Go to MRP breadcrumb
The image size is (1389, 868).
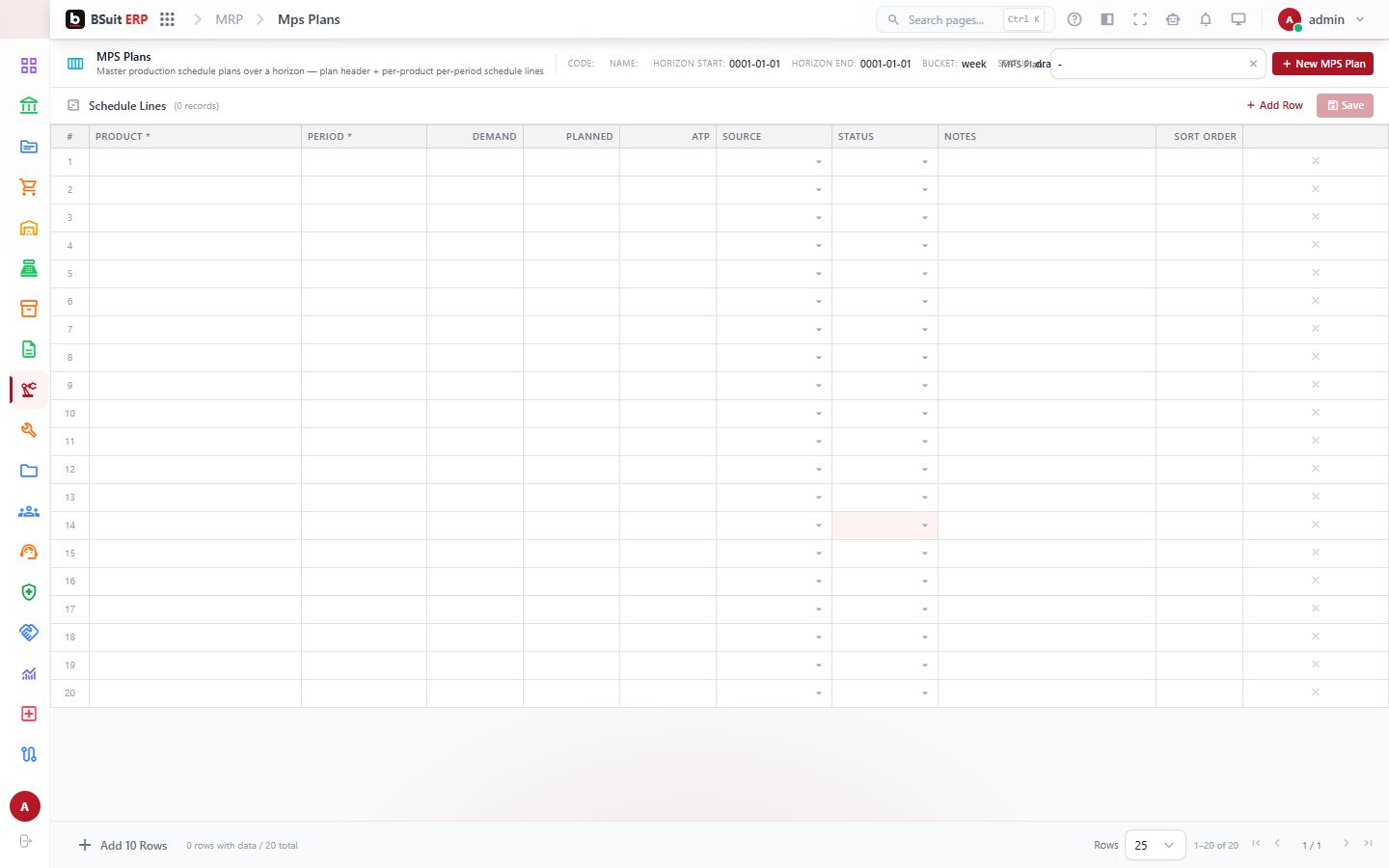coord(229,19)
